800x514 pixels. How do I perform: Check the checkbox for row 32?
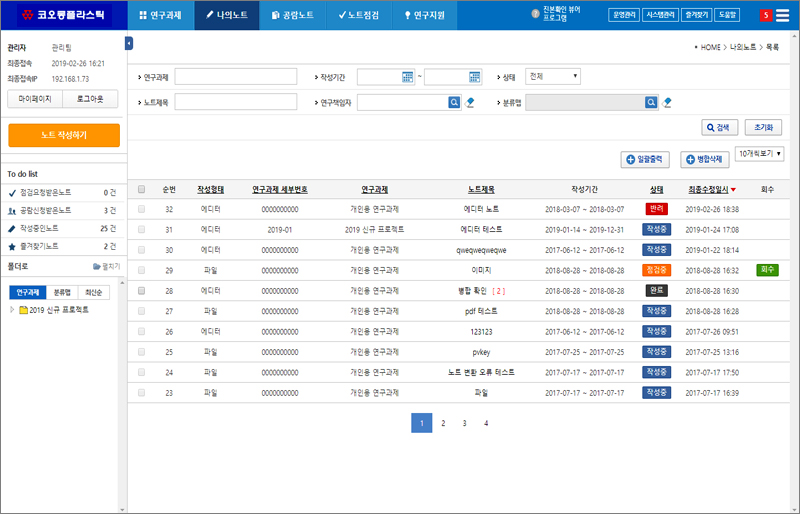click(141, 209)
